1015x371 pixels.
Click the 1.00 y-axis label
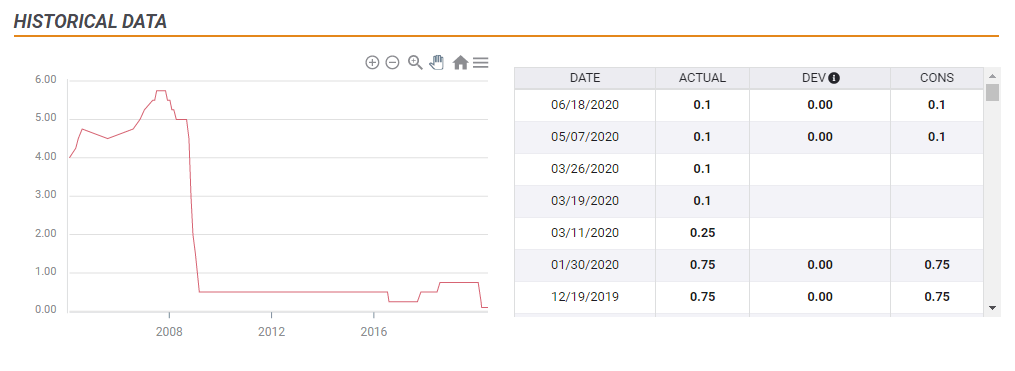click(46, 272)
